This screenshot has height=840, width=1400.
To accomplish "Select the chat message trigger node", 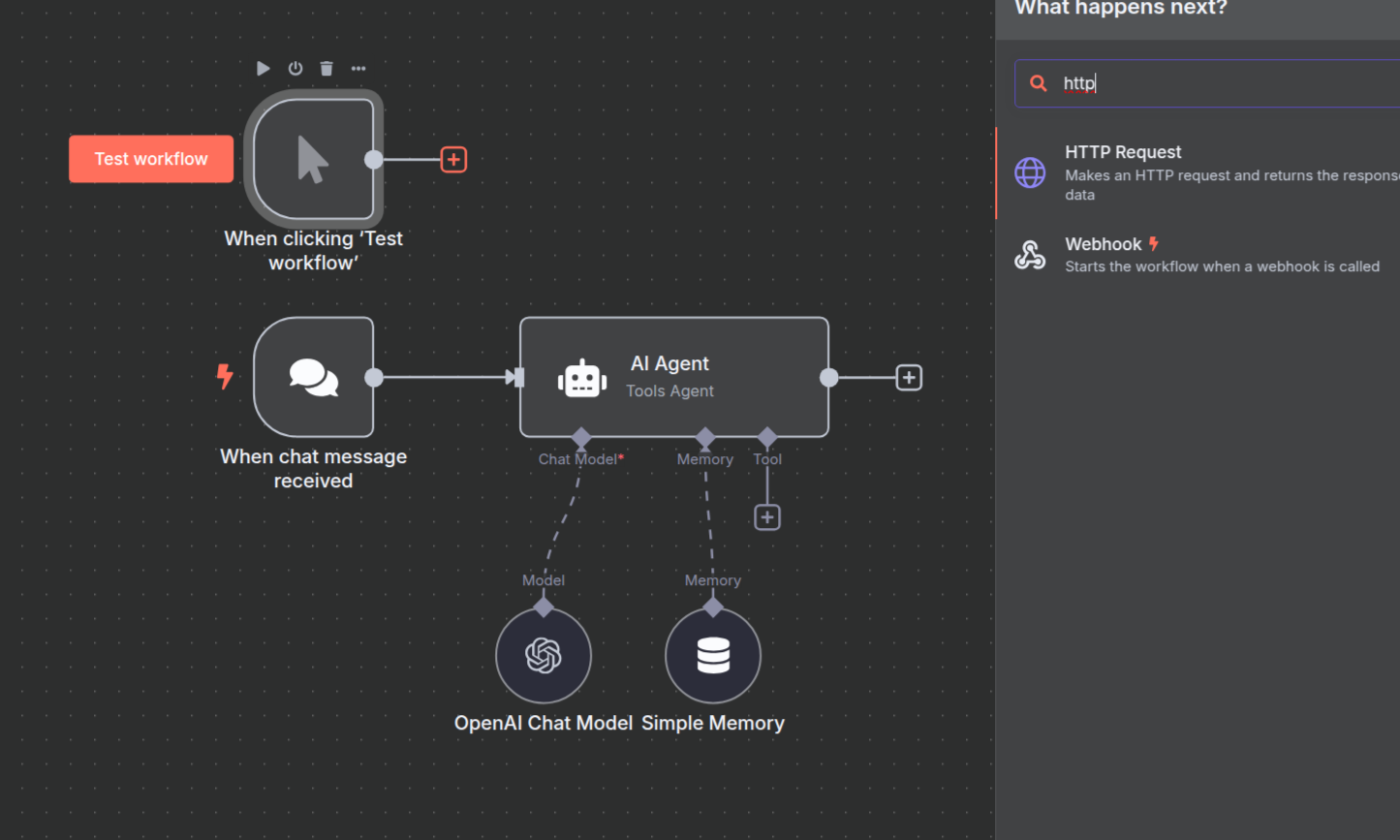I will tap(313, 377).
